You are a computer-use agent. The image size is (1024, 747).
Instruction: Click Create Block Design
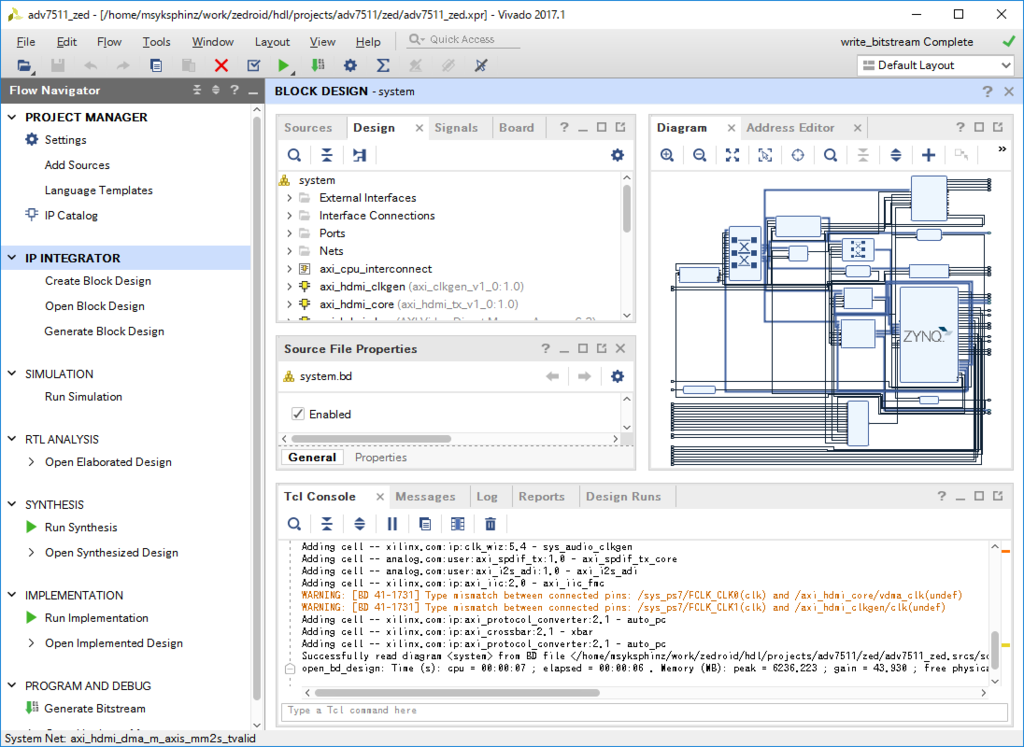(x=98, y=281)
